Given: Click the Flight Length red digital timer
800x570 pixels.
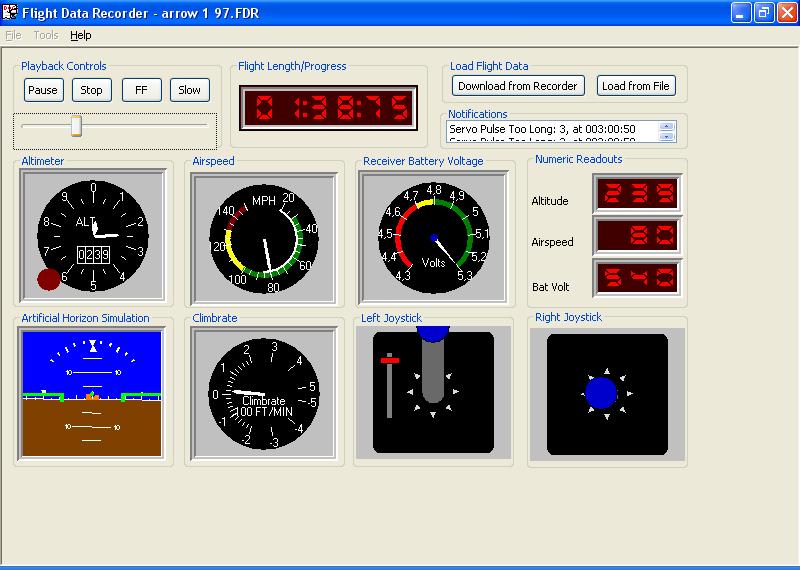Looking at the screenshot, I should tap(327, 106).
